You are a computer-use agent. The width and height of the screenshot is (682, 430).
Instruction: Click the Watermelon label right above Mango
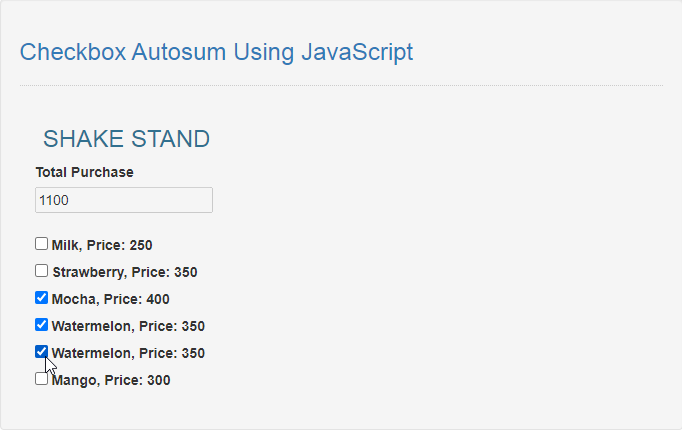(x=128, y=353)
